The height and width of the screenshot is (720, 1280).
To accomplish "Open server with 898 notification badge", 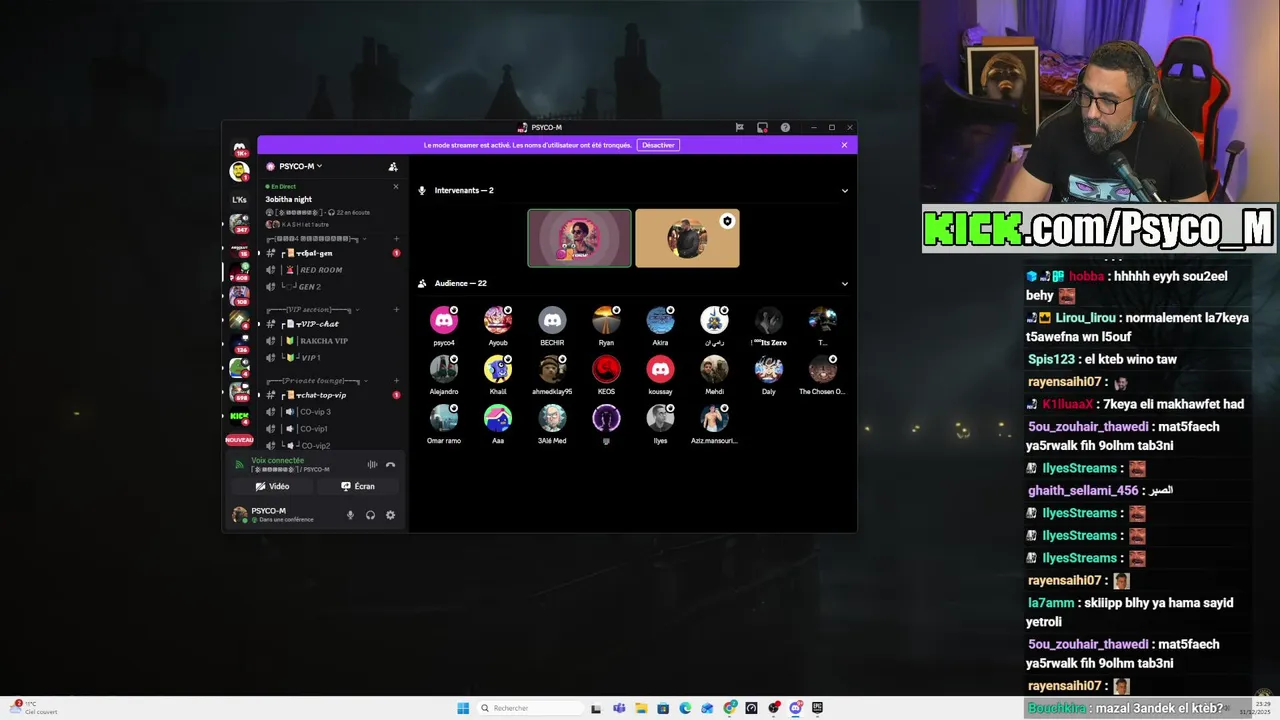I will coord(239,391).
